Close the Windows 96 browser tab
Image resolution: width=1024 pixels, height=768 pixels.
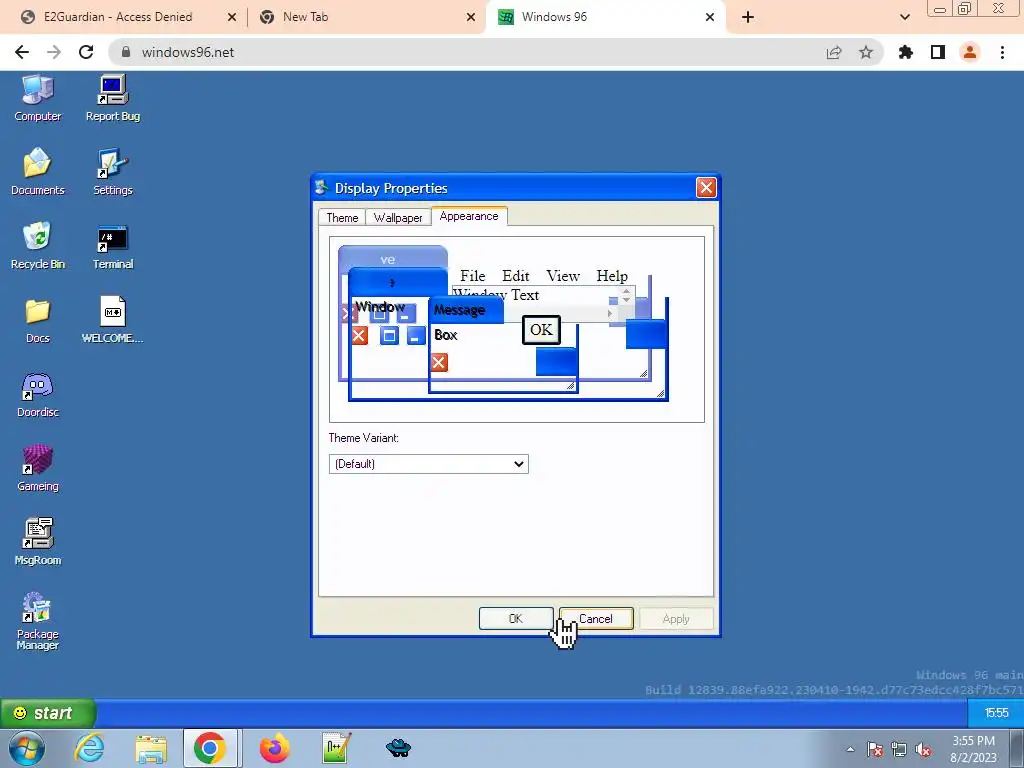click(x=710, y=17)
